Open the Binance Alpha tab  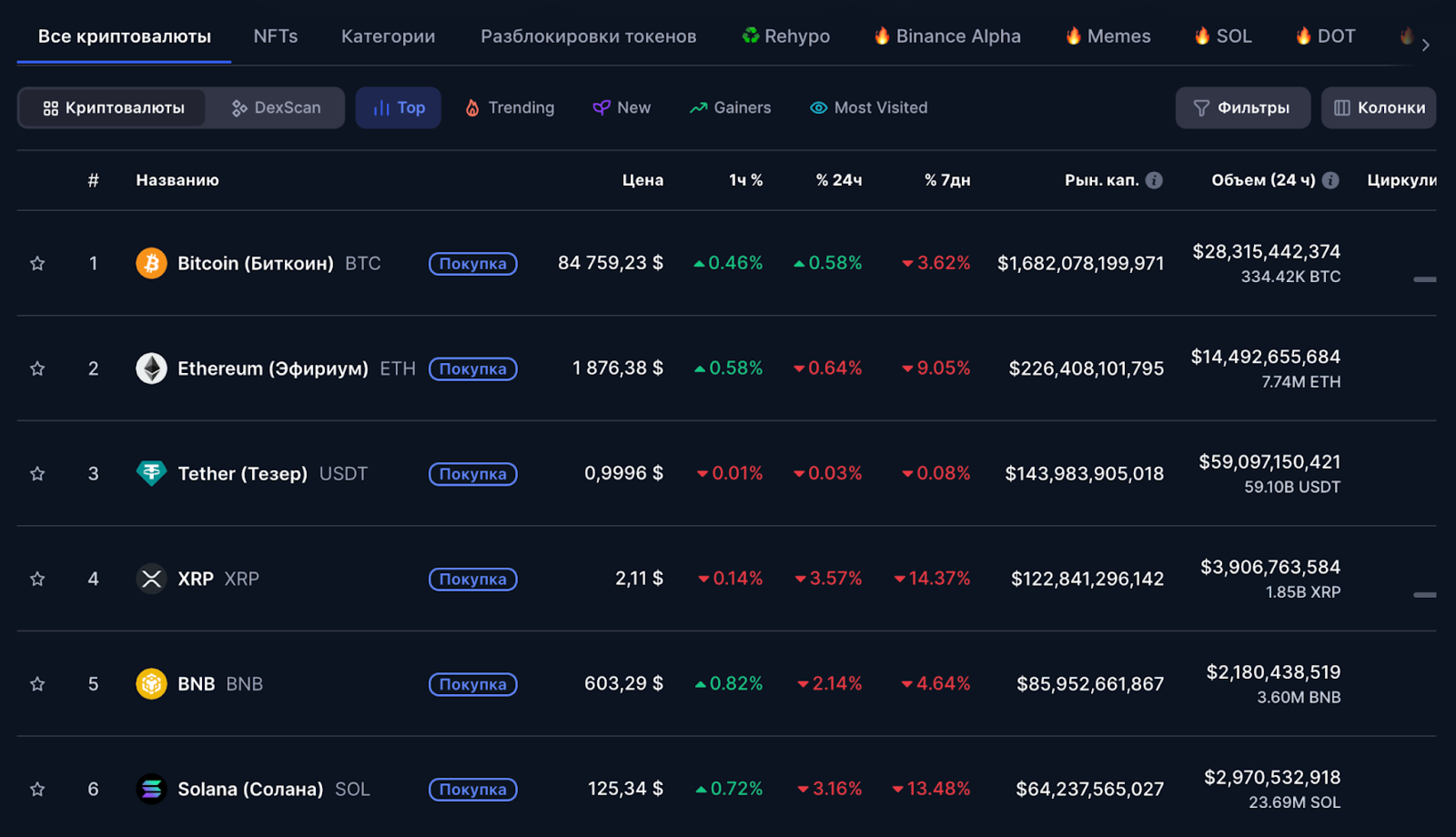(947, 37)
